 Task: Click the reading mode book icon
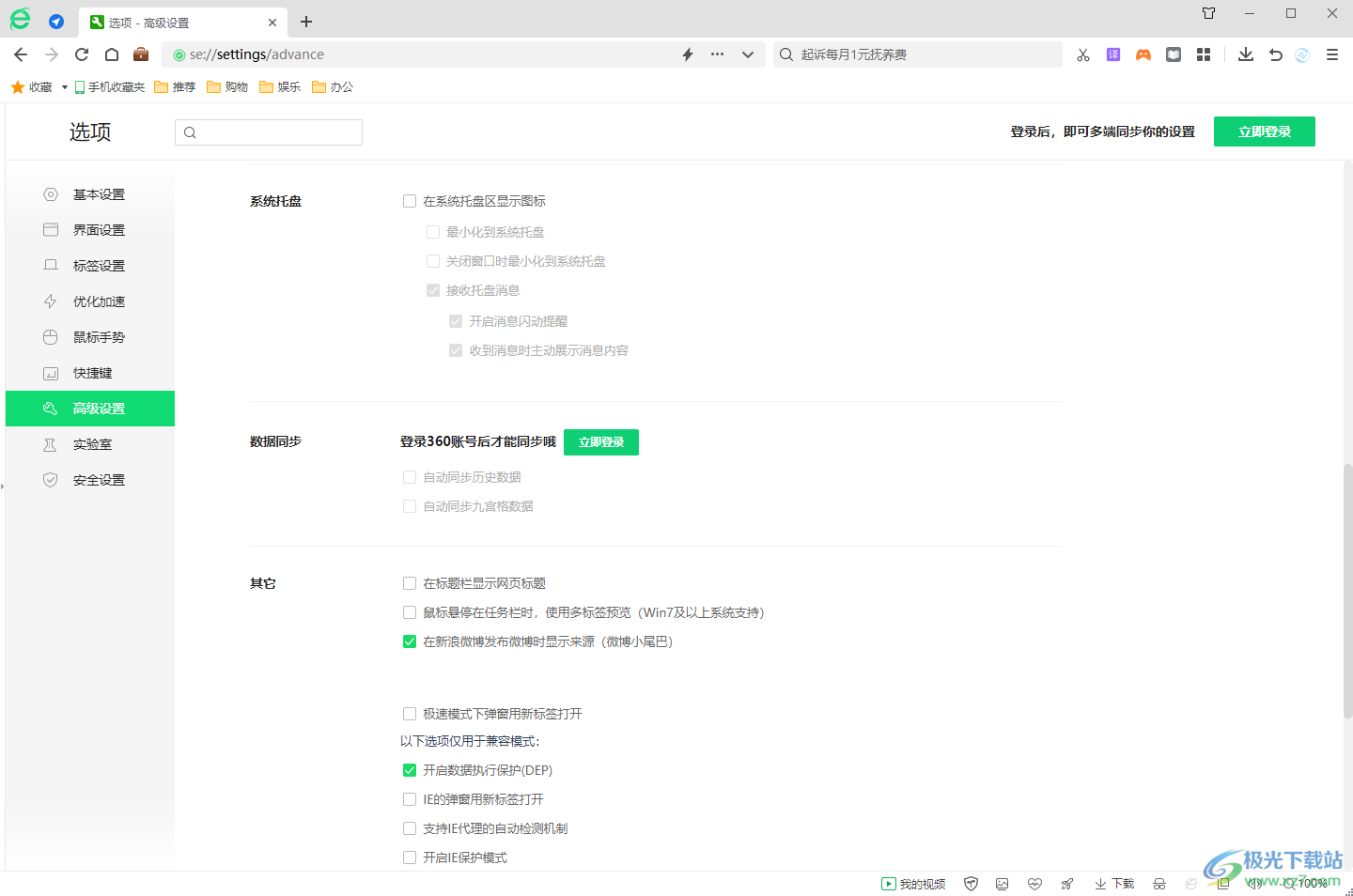pyautogui.click(x=1174, y=54)
